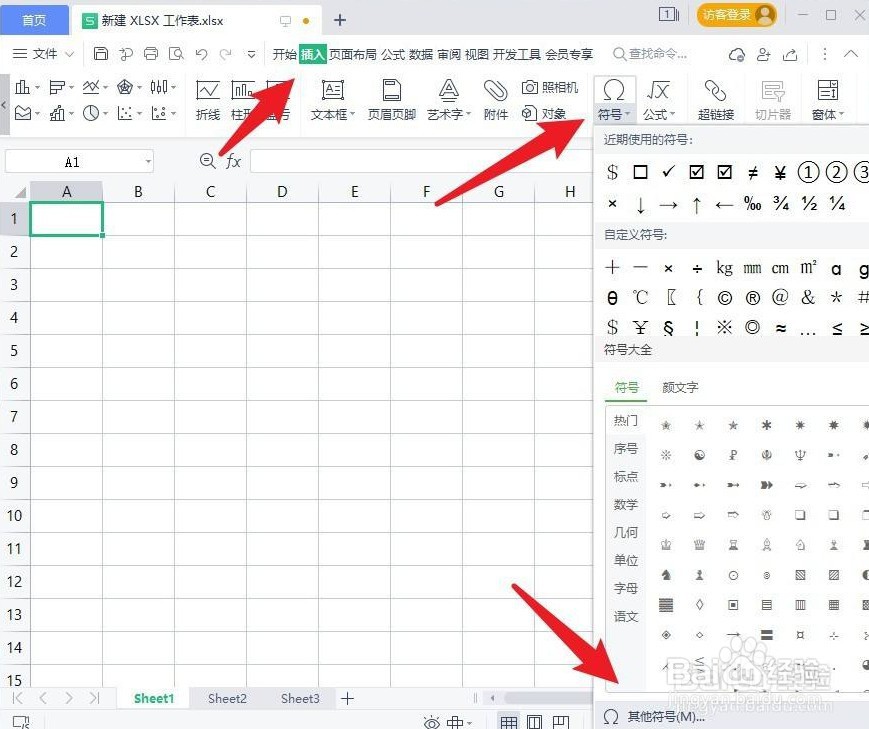Insert a slicer (切片器)
The height and width of the screenshot is (729, 869).
point(772,97)
